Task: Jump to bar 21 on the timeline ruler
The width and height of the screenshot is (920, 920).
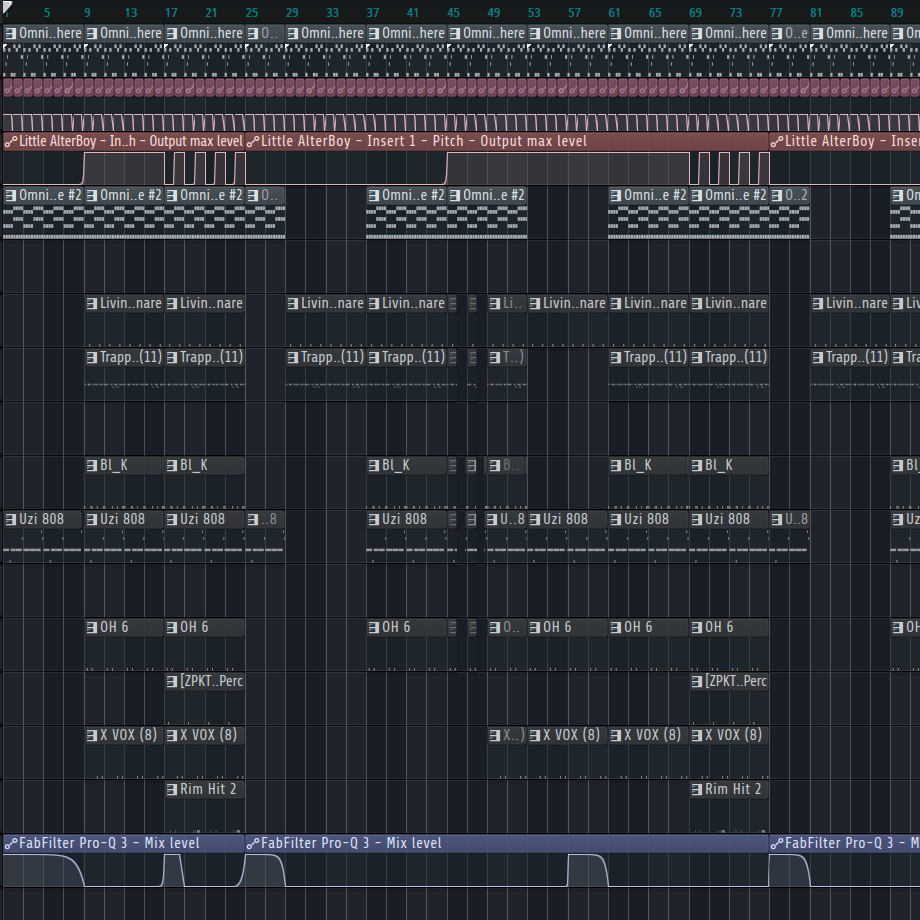Action: point(211,12)
